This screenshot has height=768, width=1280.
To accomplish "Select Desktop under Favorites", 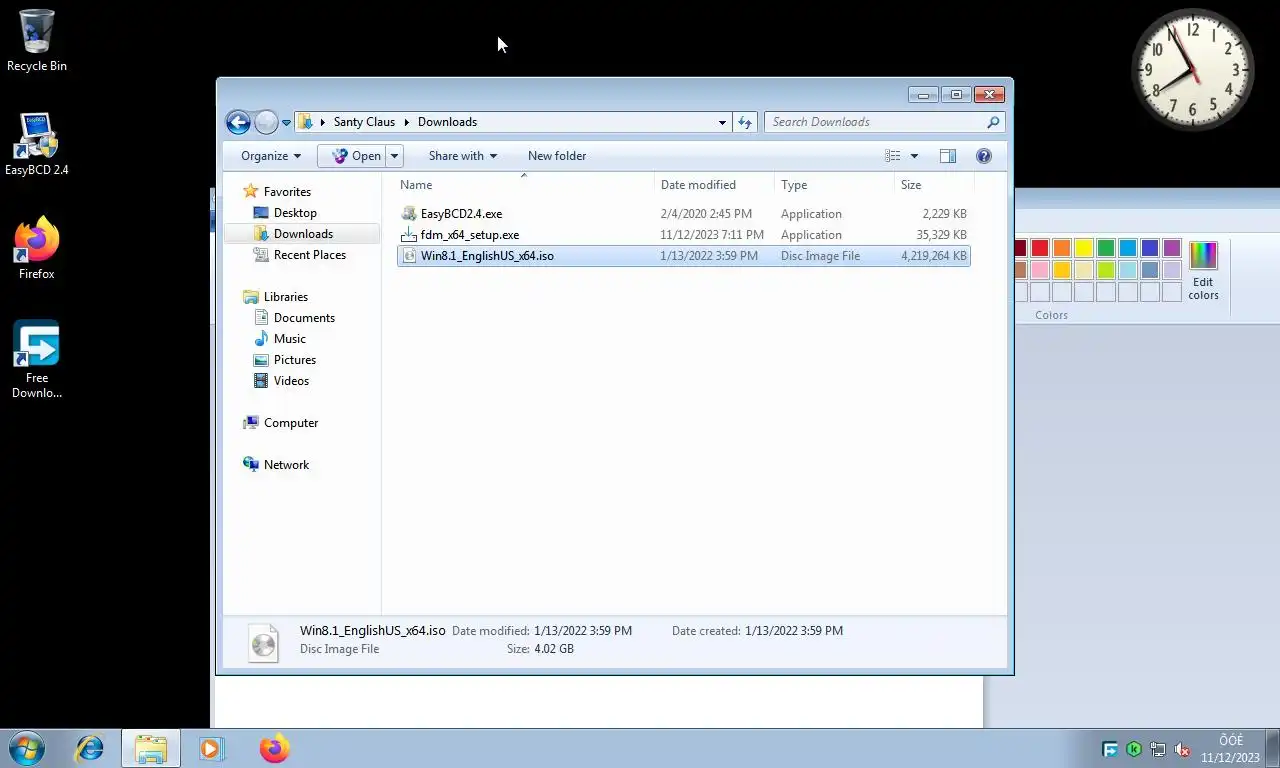I will [295, 213].
